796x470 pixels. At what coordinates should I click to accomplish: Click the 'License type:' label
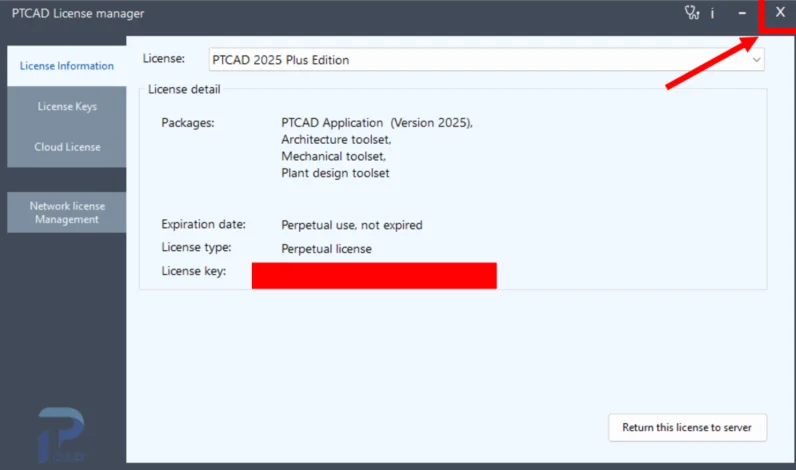click(196, 247)
